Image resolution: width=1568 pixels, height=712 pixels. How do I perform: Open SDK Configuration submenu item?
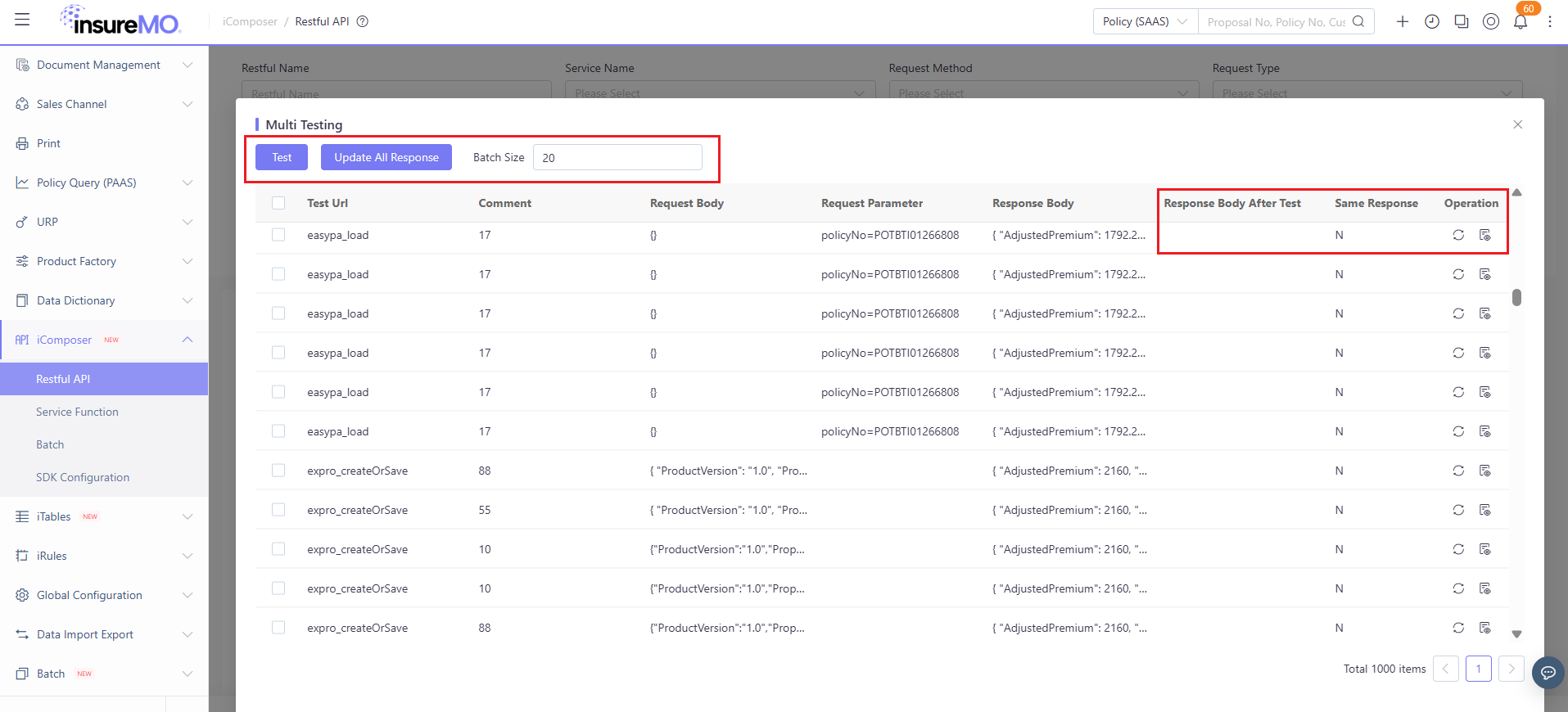pyautogui.click(x=104, y=477)
